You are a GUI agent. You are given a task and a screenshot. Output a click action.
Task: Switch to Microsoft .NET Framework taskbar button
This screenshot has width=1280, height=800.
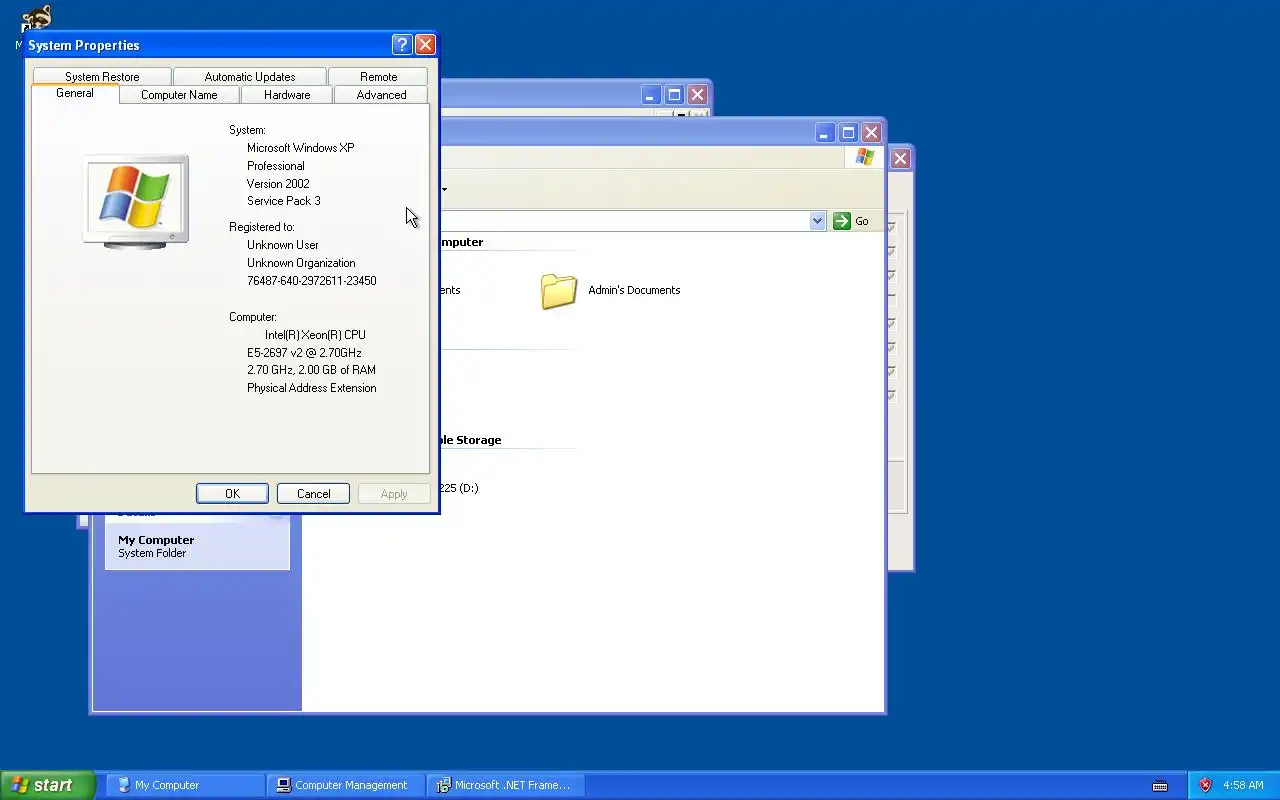coord(505,785)
